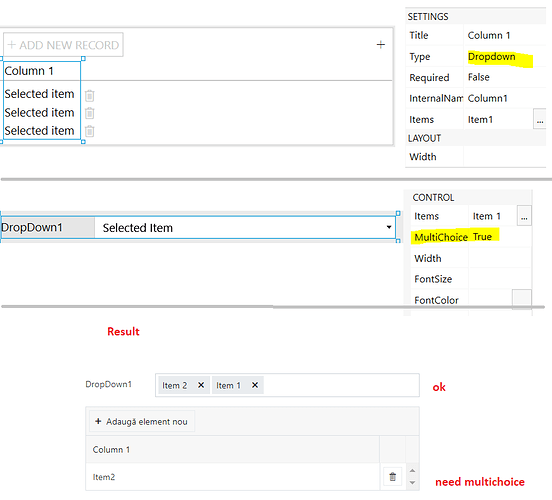Click inside the DropDown1 multiselect result field
The width and height of the screenshot is (552, 500).
click(287, 385)
